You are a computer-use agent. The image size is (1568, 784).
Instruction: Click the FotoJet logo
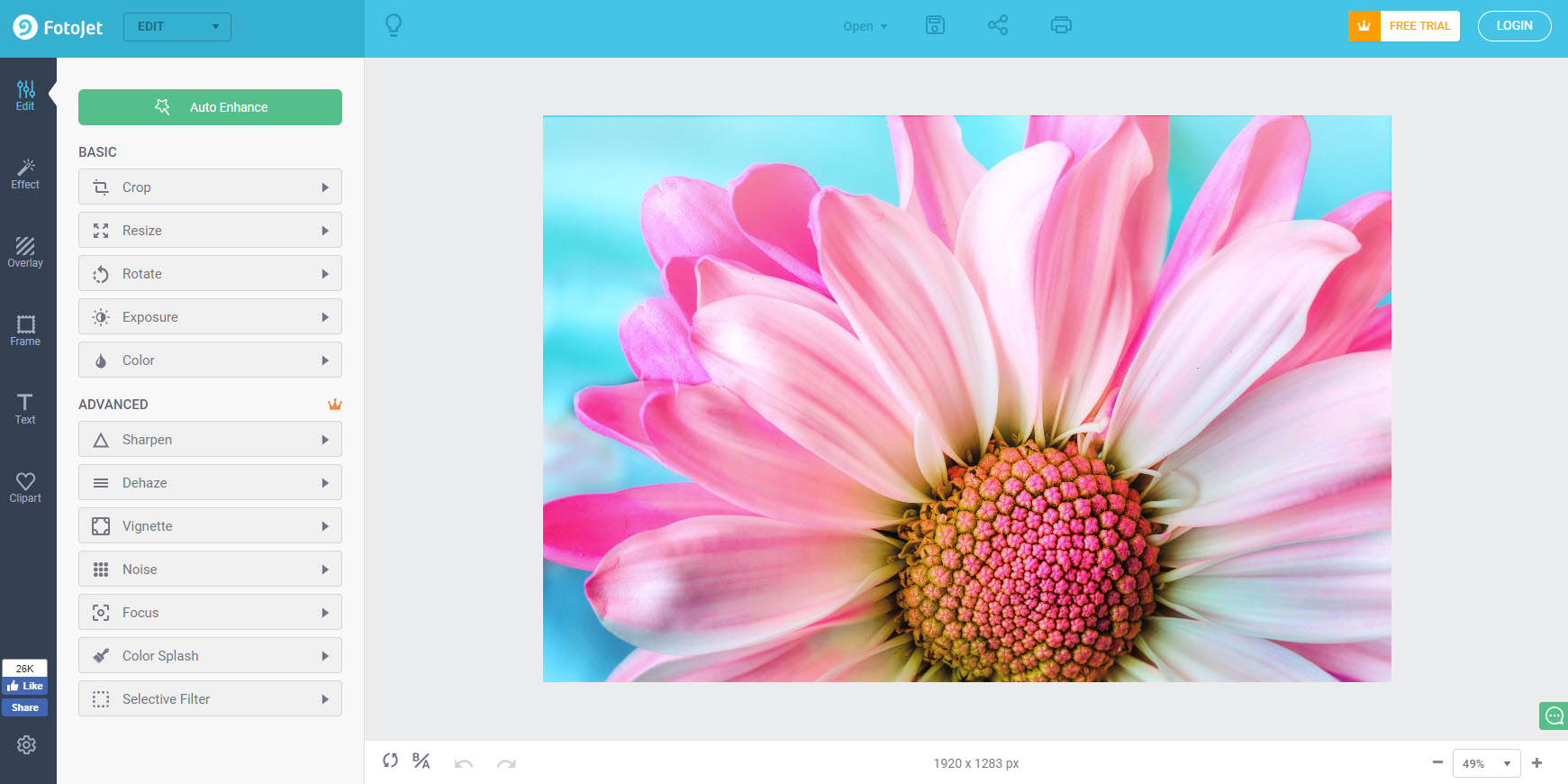coord(58,27)
